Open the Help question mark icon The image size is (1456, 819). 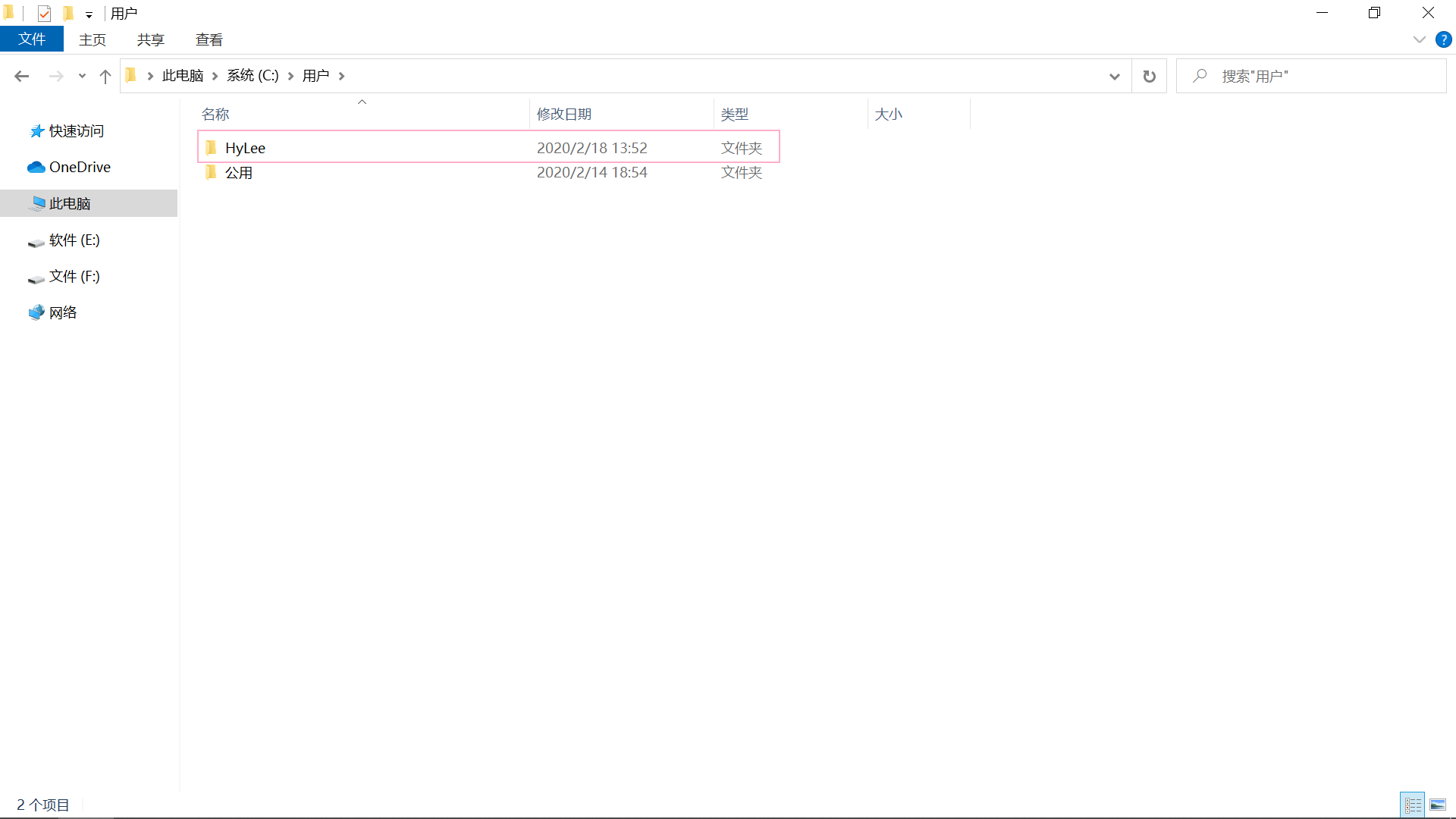click(1443, 39)
